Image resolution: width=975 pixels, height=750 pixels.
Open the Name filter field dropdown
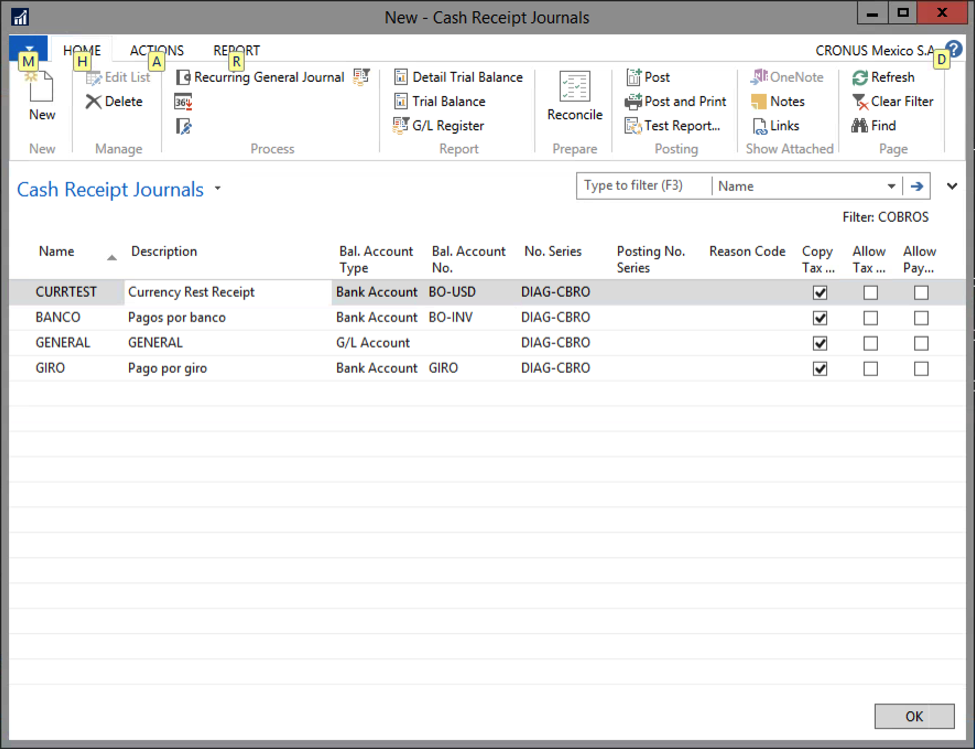point(891,186)
